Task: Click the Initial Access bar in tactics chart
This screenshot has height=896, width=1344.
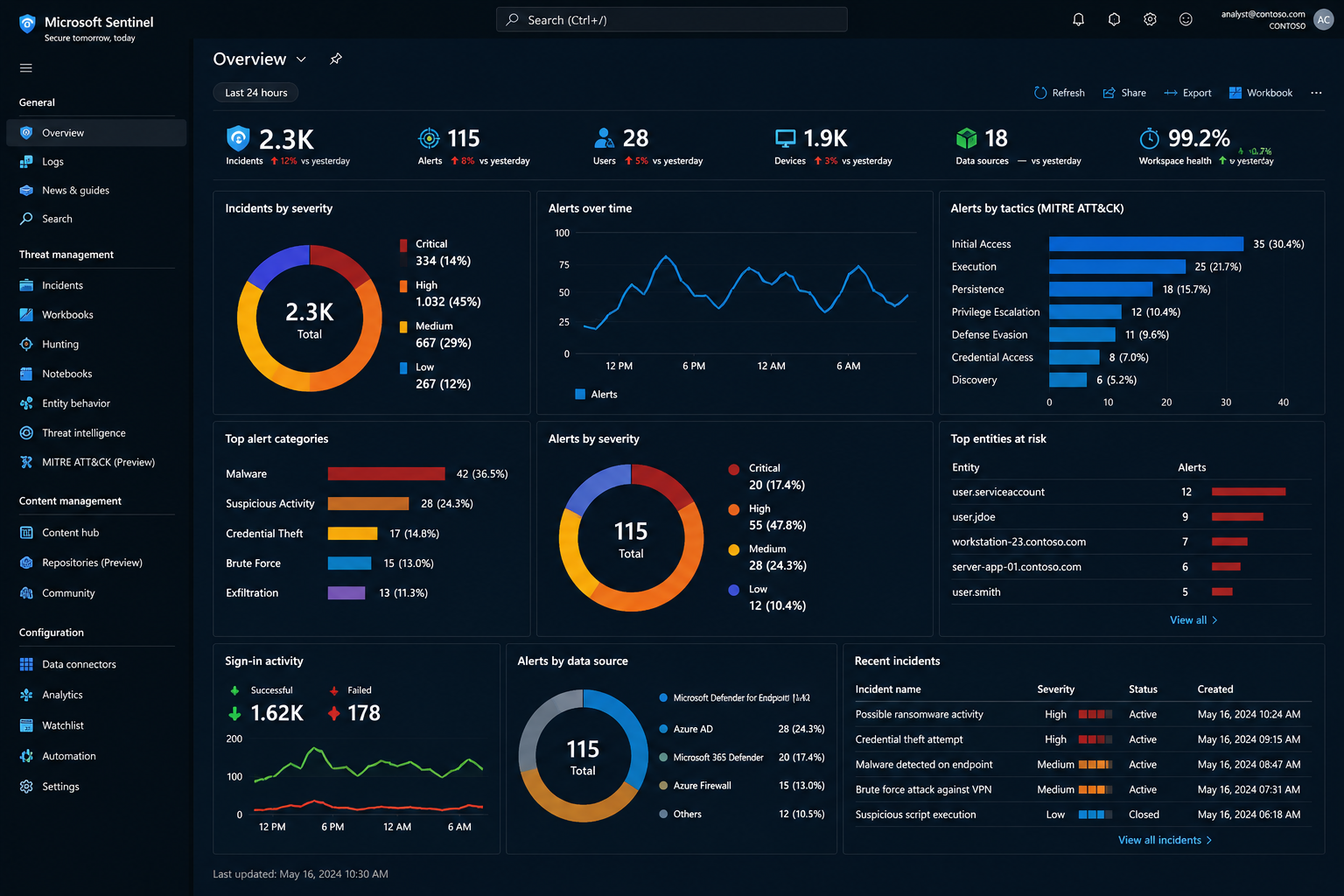Action: [1146, 244]
